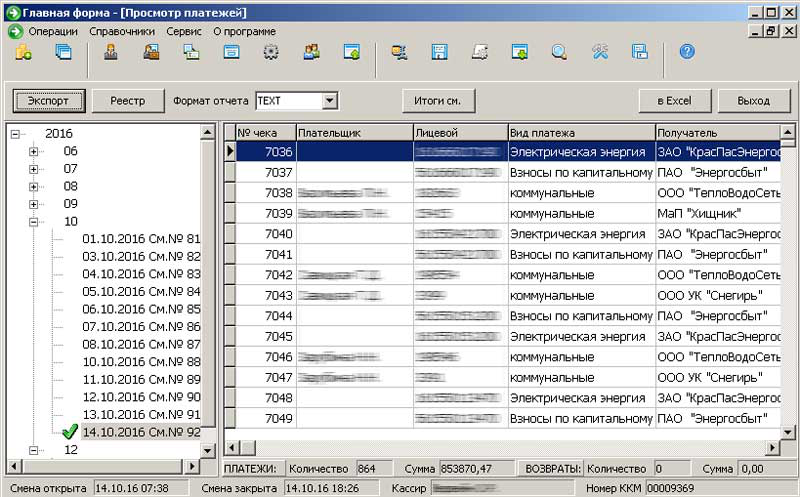Click the ID cards toolbar icon
The image size is (800, 497).
191,53
